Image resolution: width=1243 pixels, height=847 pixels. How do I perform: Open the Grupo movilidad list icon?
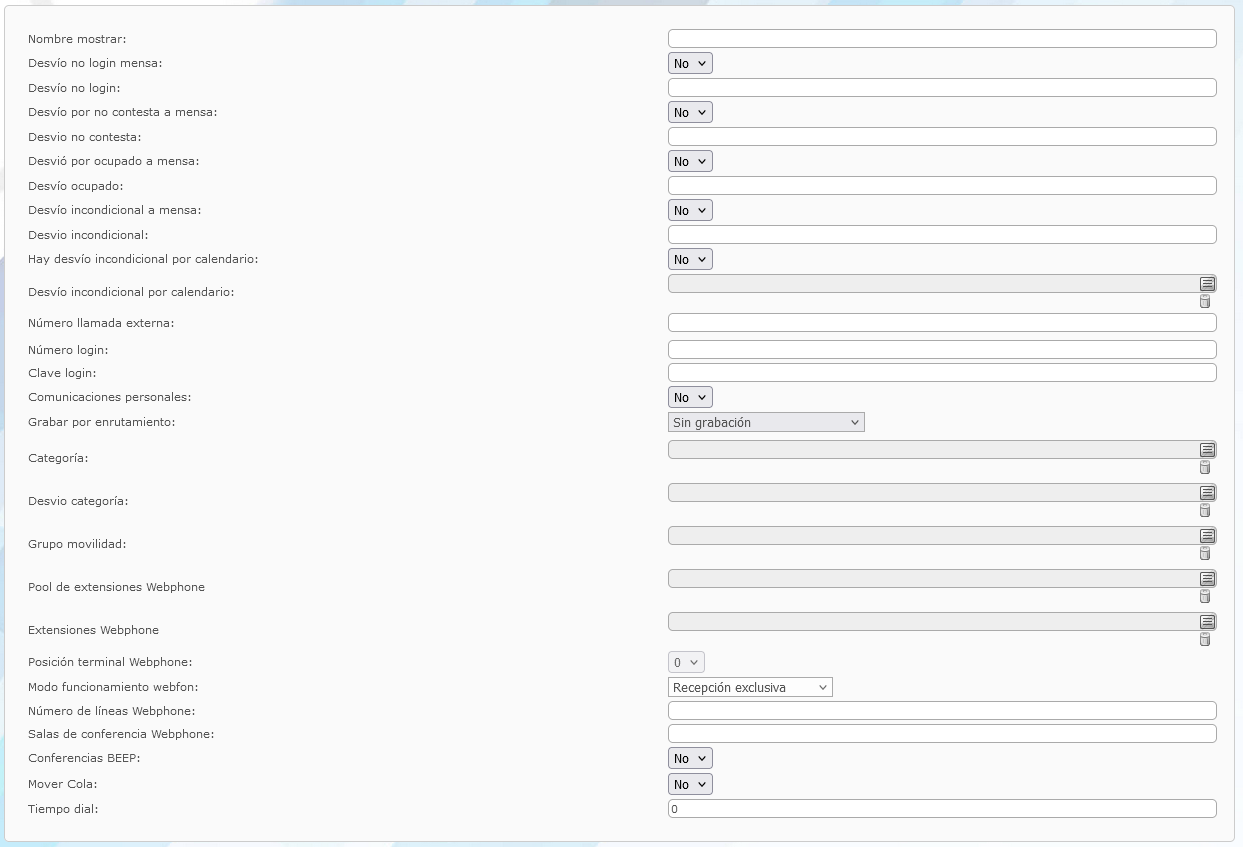click(1207, 536)
